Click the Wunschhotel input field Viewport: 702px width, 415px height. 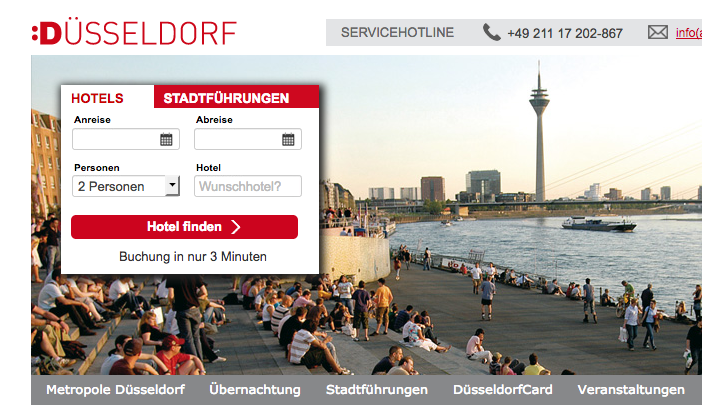click(x=248, y=186)
